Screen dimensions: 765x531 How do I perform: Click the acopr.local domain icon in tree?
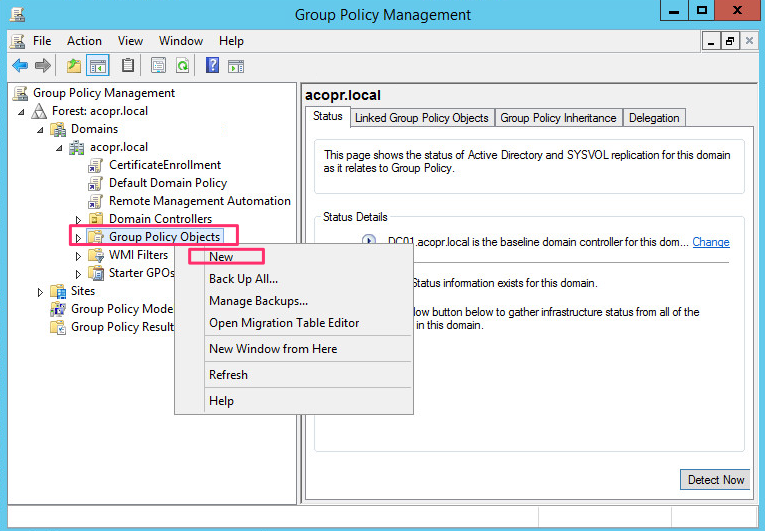pos(77,147)
